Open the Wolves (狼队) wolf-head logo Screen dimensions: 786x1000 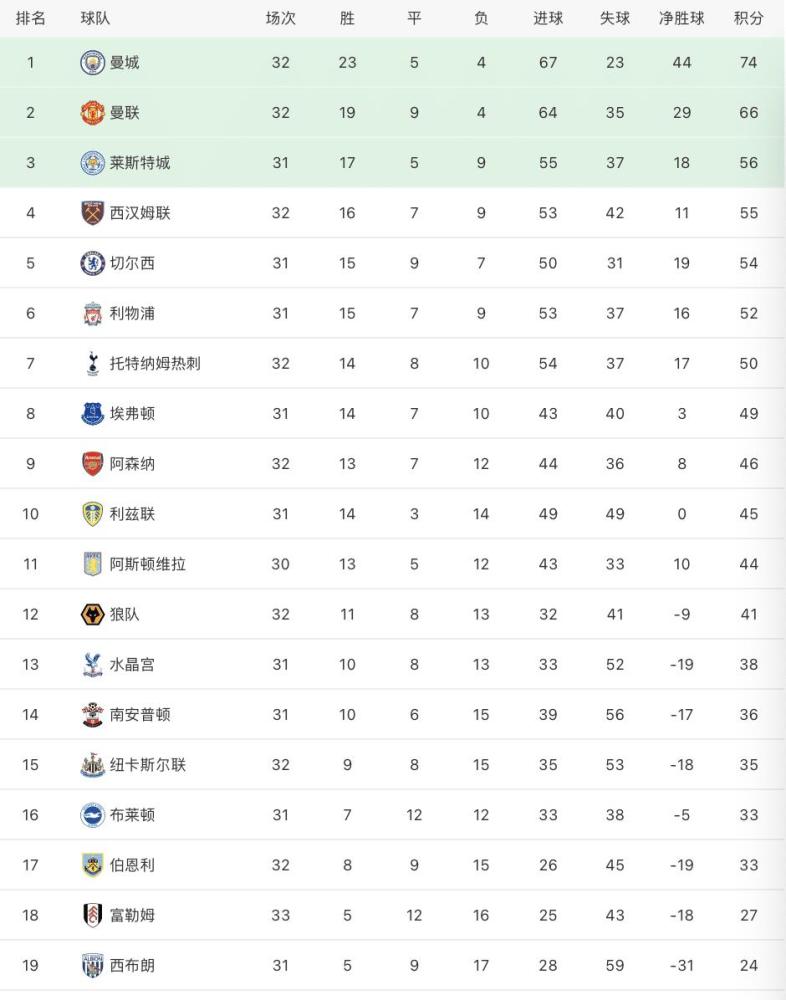[93, 614]
